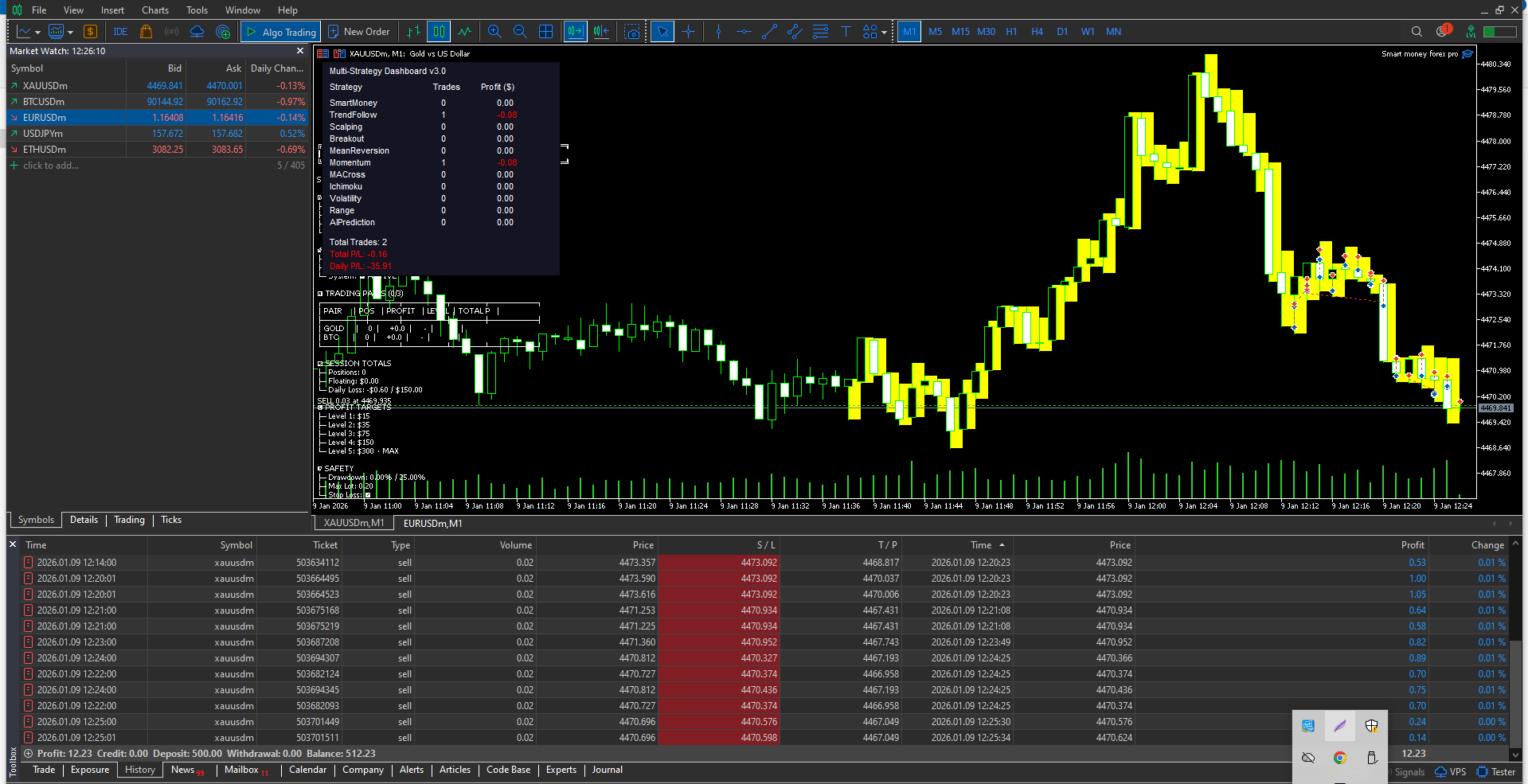Image resolution: width=1528 pixels, height=784 pixels.
Task: Expand the objects shapes dropdown arrow
Action: coord(884,33)
